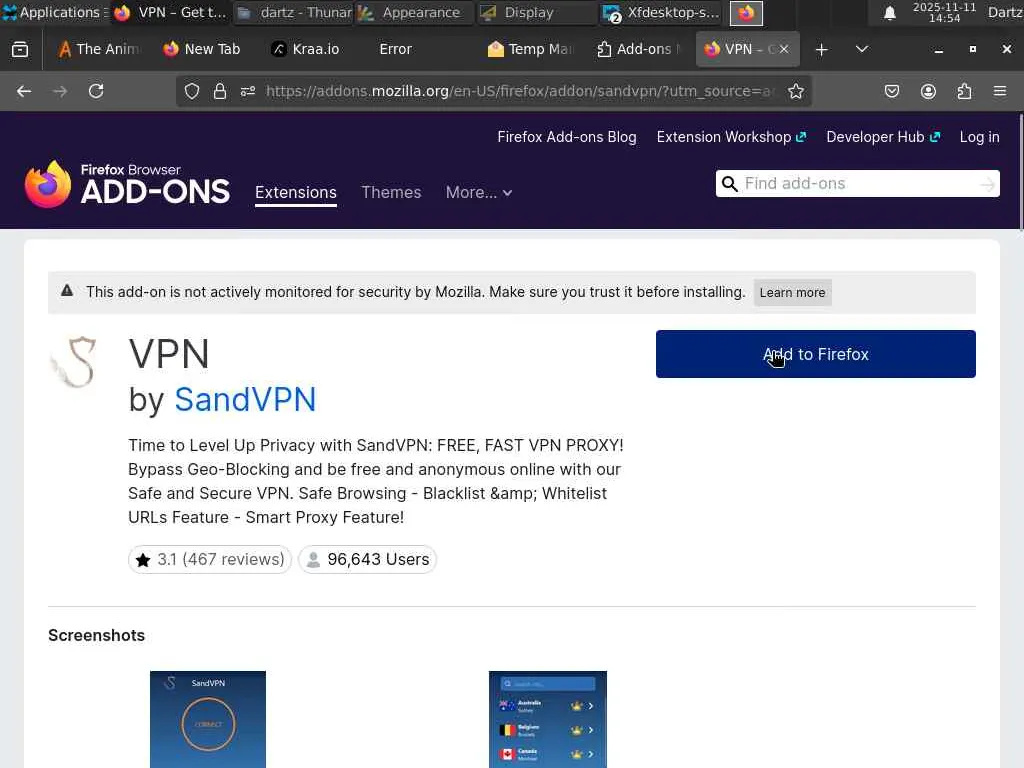
Task: Select the Themes navigation item
Action: pos(391,193)
